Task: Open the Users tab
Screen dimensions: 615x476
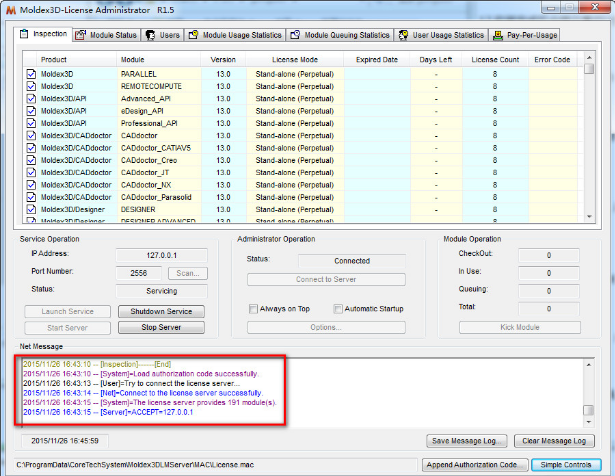Action: 163,35
